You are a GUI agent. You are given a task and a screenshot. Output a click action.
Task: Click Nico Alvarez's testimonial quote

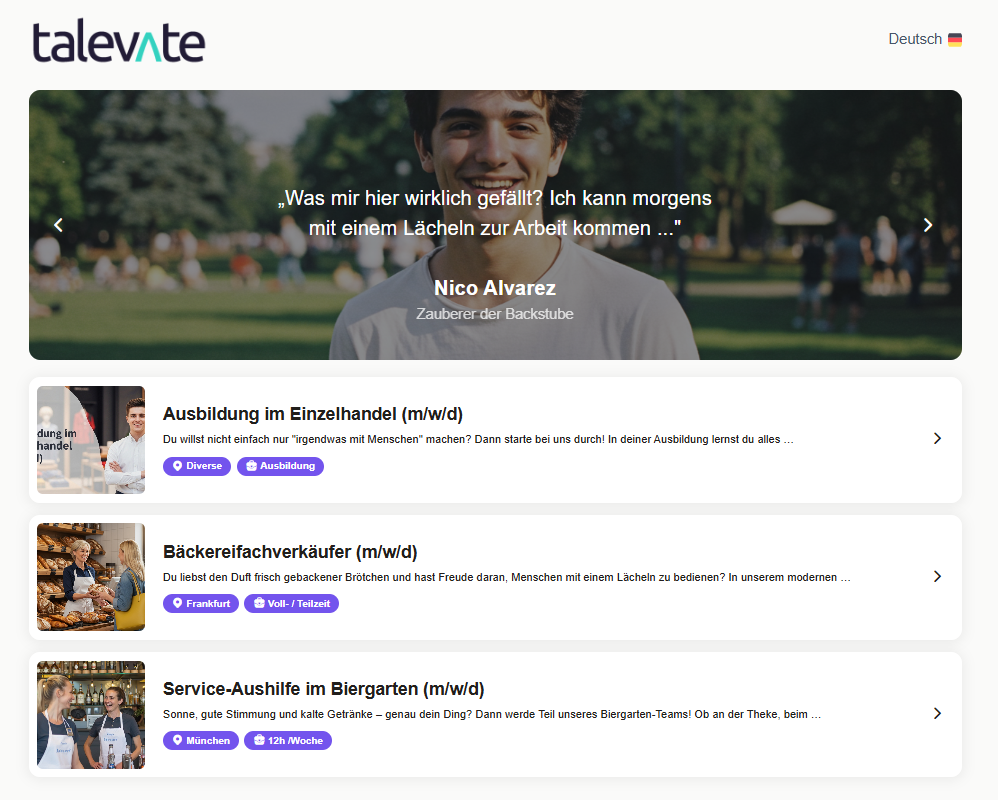tap(496, 213)
